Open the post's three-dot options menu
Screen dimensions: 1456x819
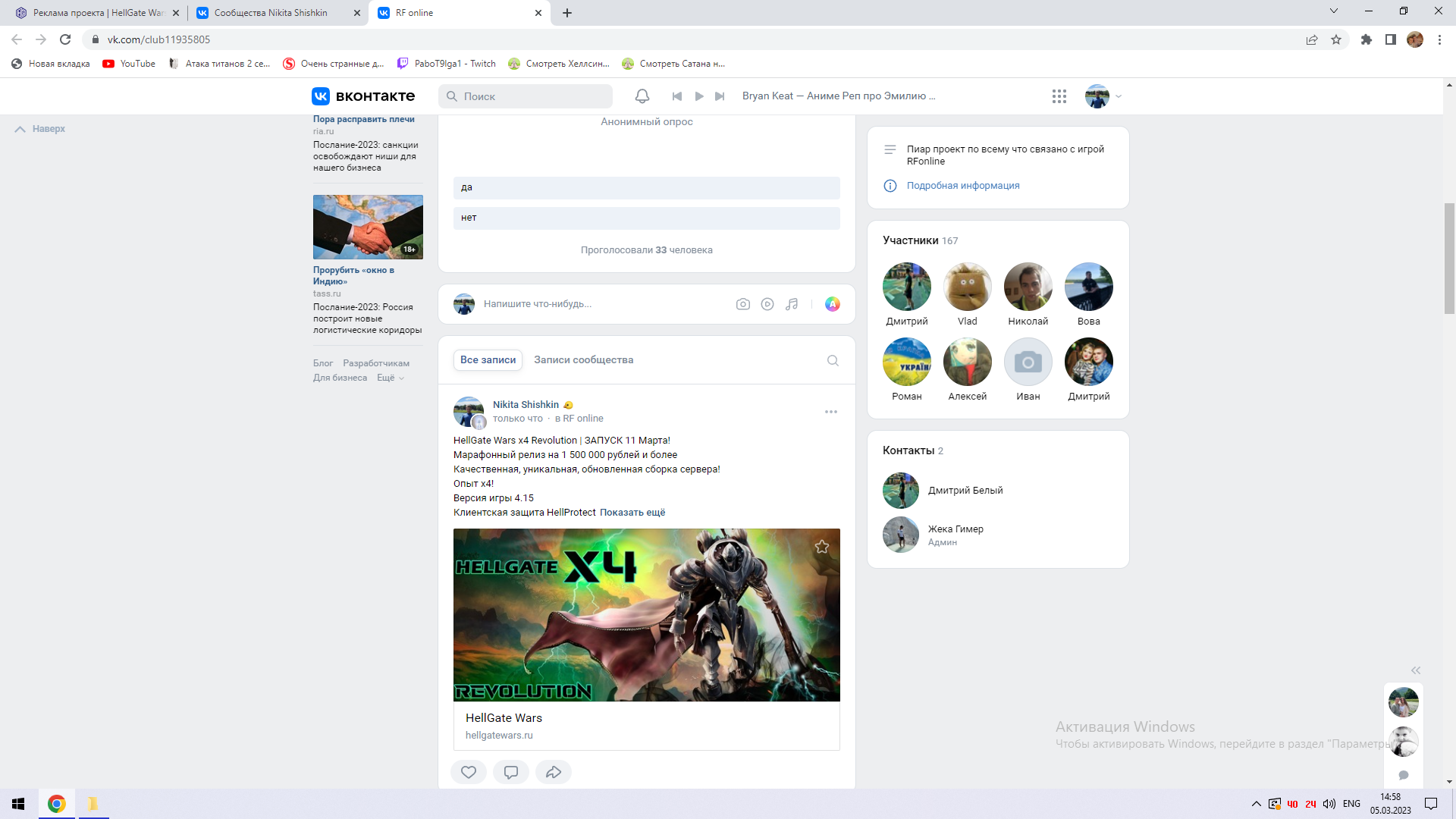pyautogui.click(x=831, y=412)
